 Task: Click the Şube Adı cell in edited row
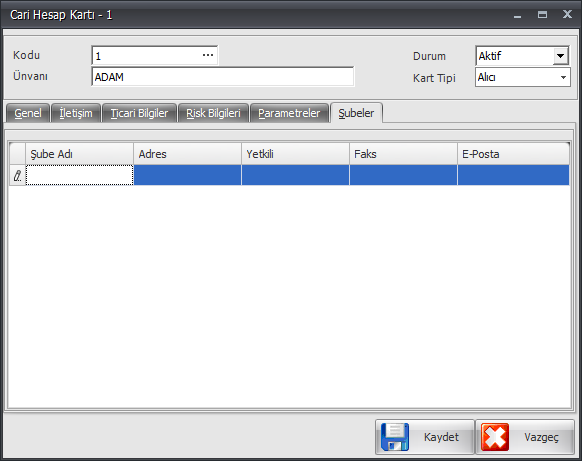click(x=79, y=175)
